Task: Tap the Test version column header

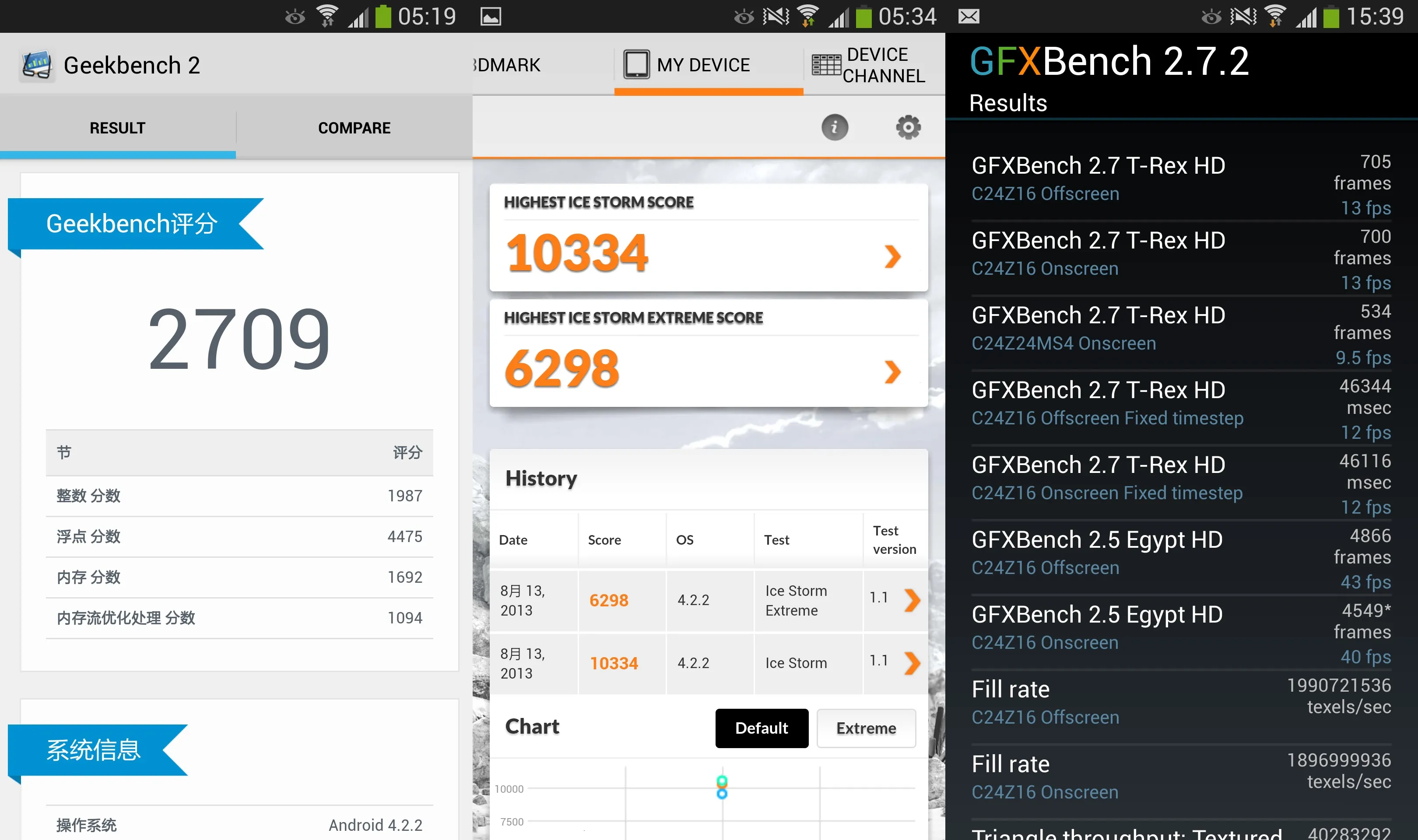Action: 895,540
